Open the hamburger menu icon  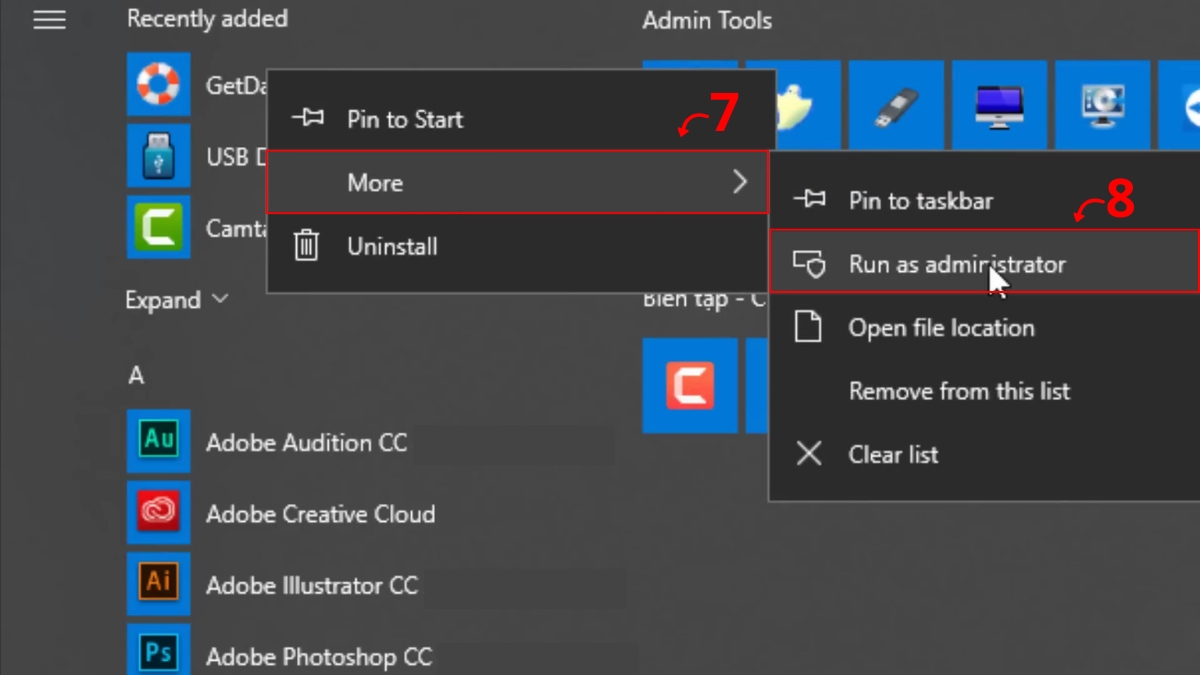(49, 20)
